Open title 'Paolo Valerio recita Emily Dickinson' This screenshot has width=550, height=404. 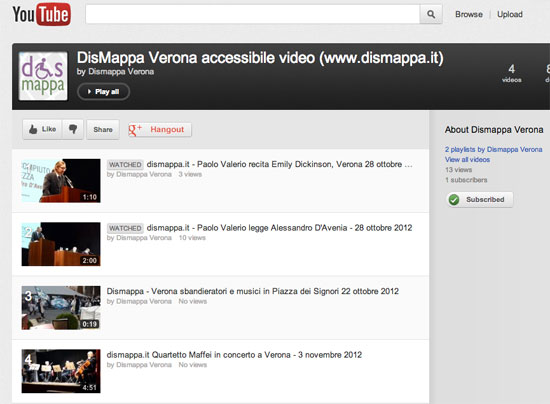coord(280,164)
